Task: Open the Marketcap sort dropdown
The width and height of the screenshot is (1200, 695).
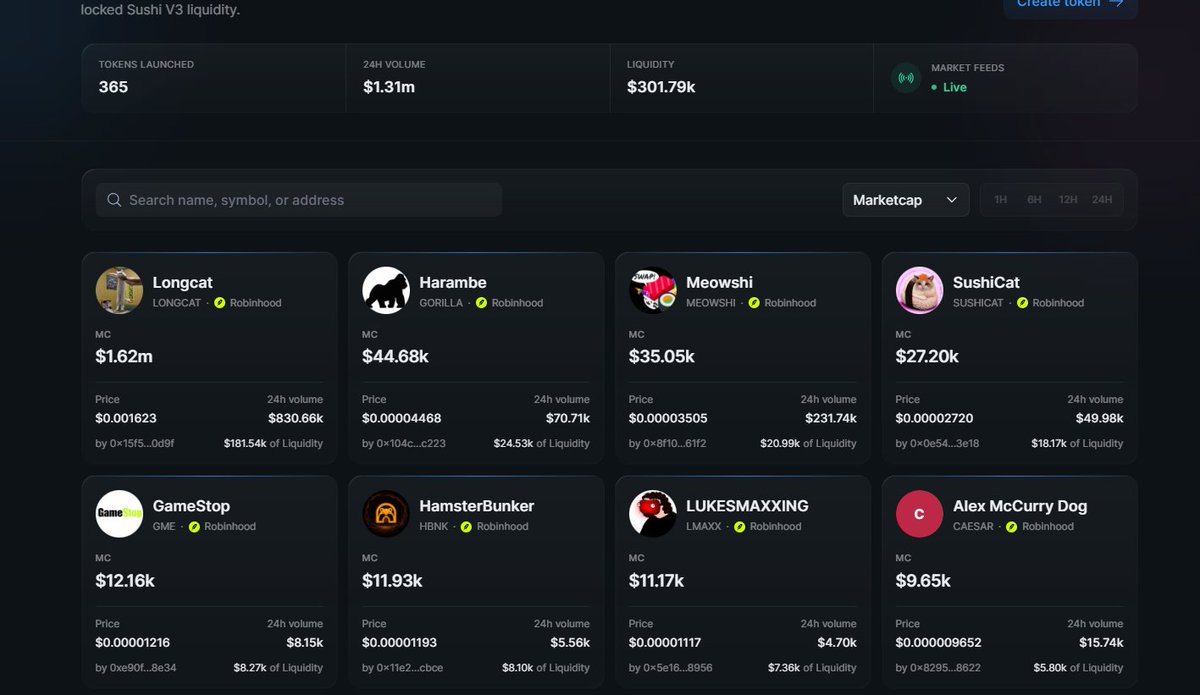Action: click(906, 200)
